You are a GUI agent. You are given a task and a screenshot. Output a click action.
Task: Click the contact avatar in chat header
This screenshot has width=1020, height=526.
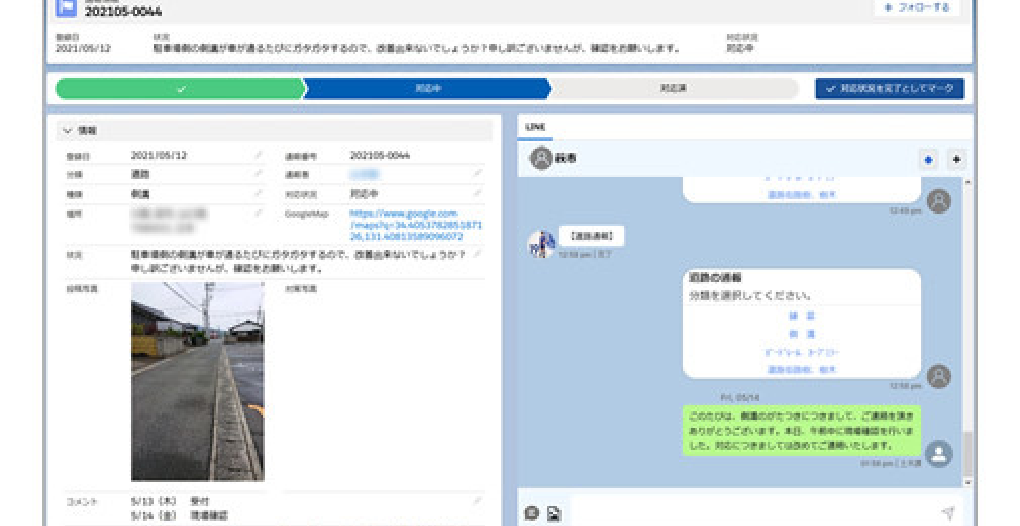(541, 158)
